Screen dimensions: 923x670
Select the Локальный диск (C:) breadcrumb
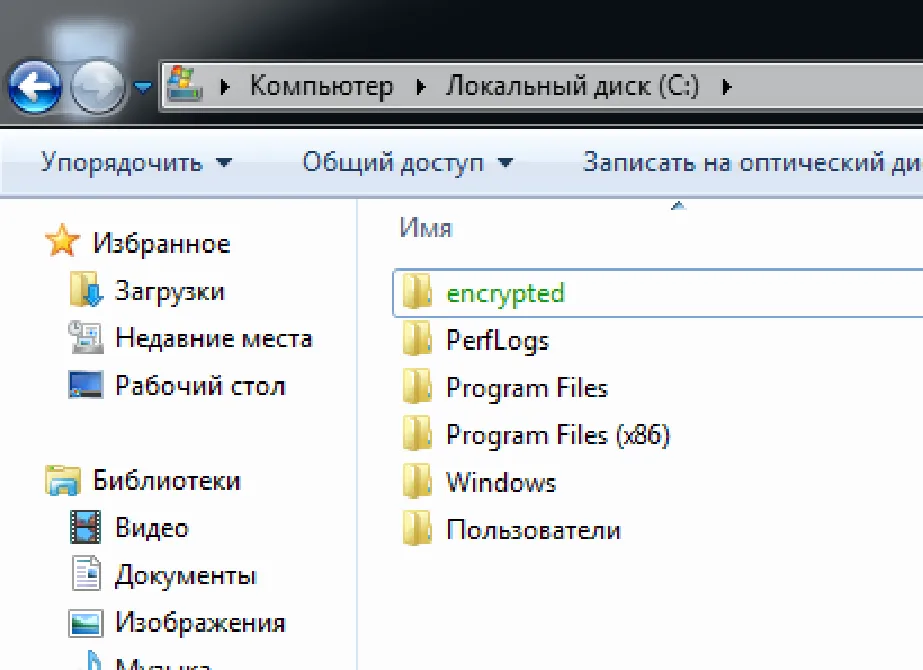[x=572, y=87]
